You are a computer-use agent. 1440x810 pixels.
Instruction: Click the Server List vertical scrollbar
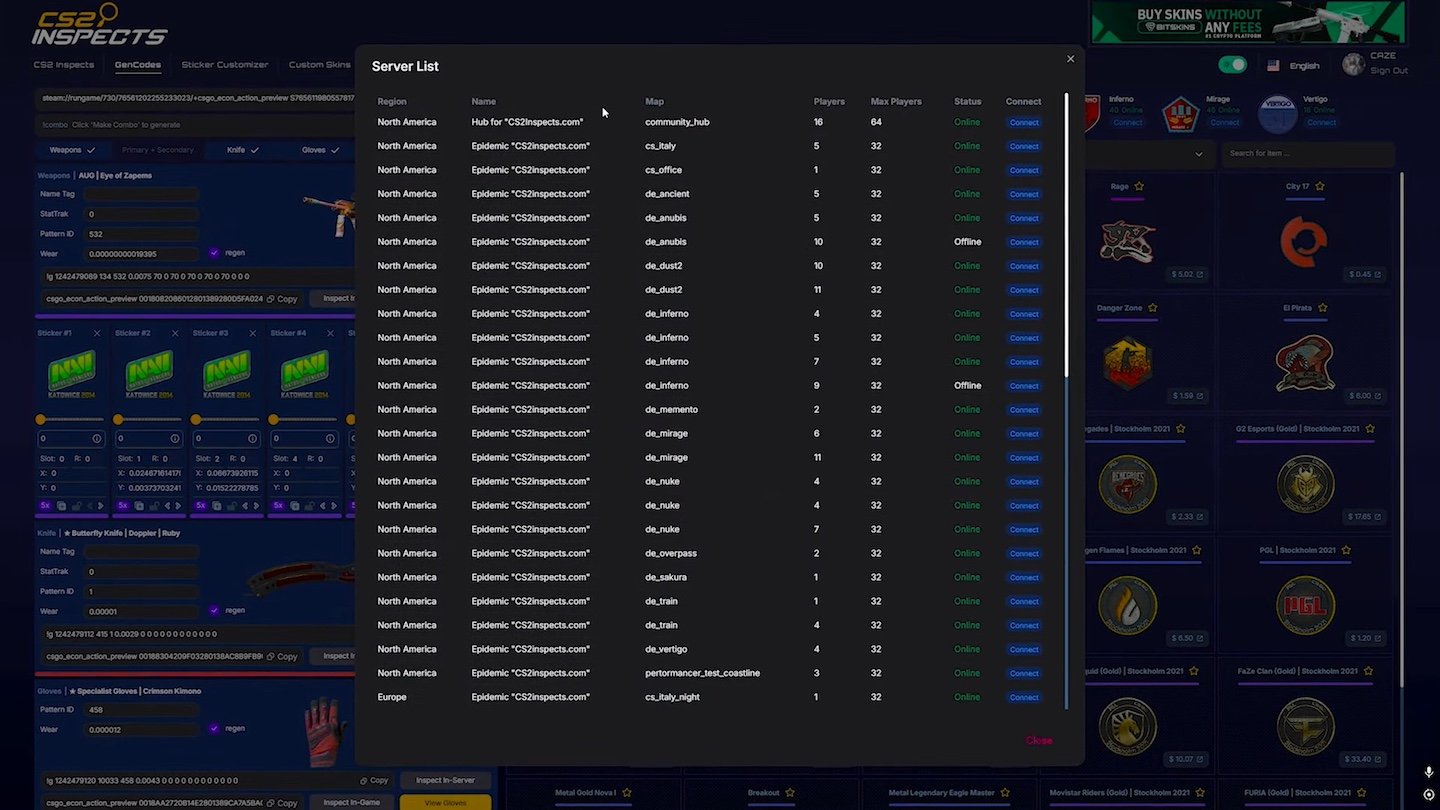click(1066, 235)
